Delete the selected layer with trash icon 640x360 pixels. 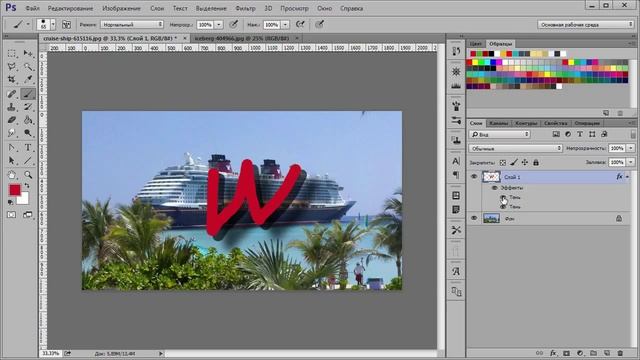click(620, 353)
